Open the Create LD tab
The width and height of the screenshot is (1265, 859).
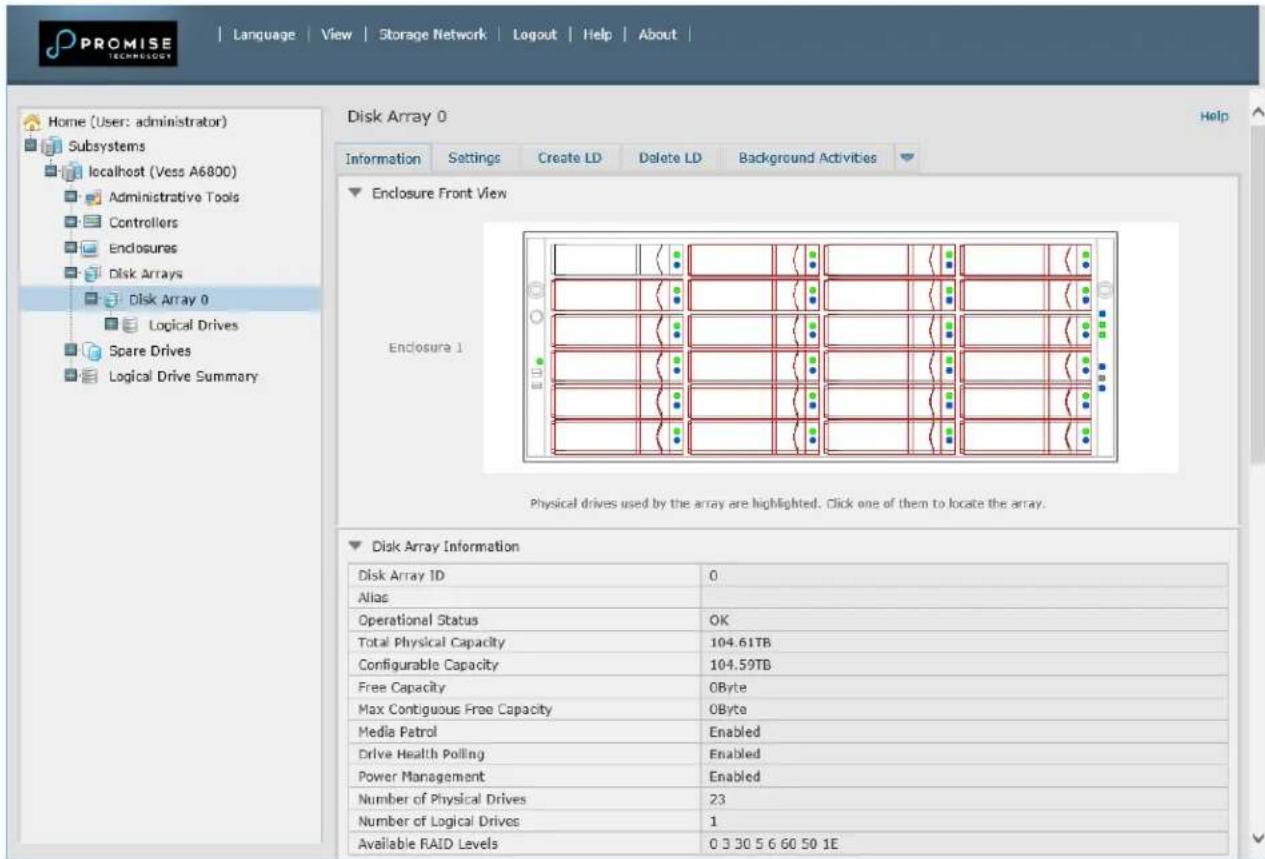(568, 158)
